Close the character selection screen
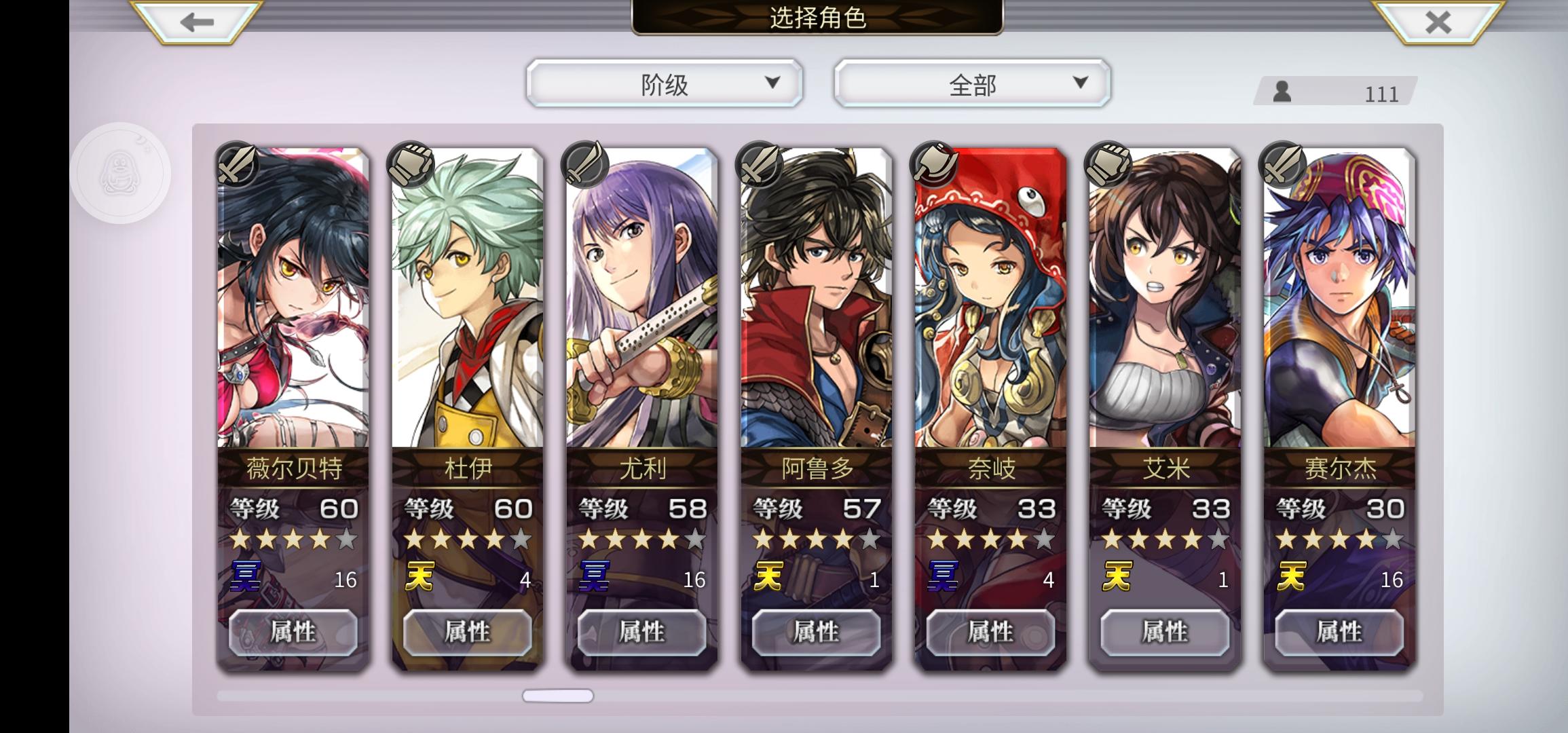The height and width of the screenshot is (733, 1568). point(1438,22)
